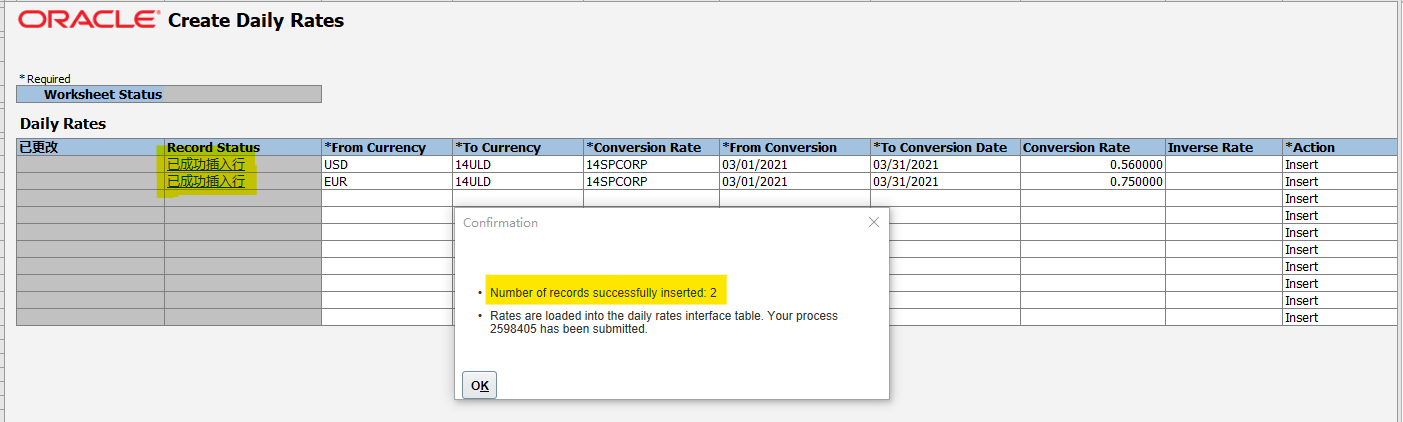Open the record status link for the USD row

(x=206, y=164)
